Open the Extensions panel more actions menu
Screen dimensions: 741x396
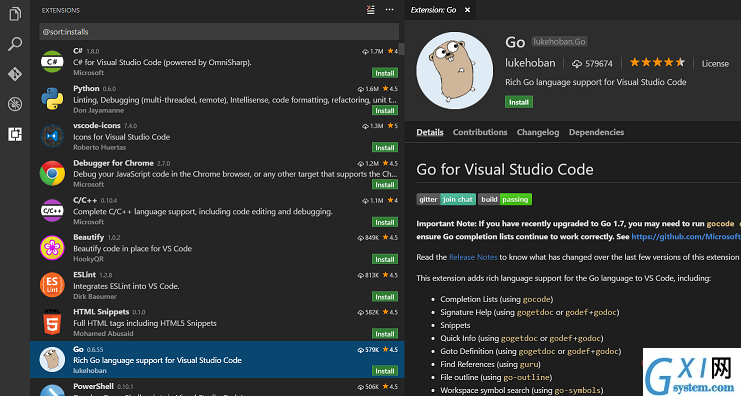pos(389,10)
